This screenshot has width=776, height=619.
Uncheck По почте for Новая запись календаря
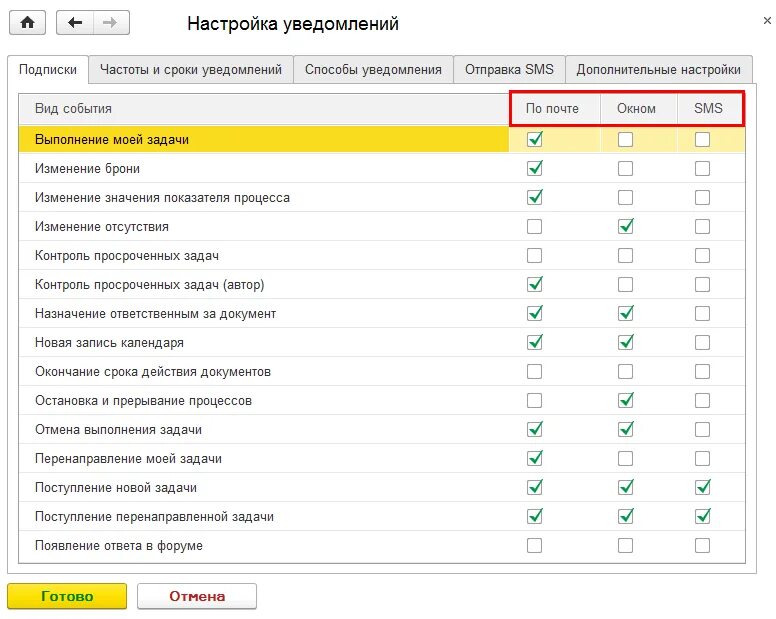(534, 342)
